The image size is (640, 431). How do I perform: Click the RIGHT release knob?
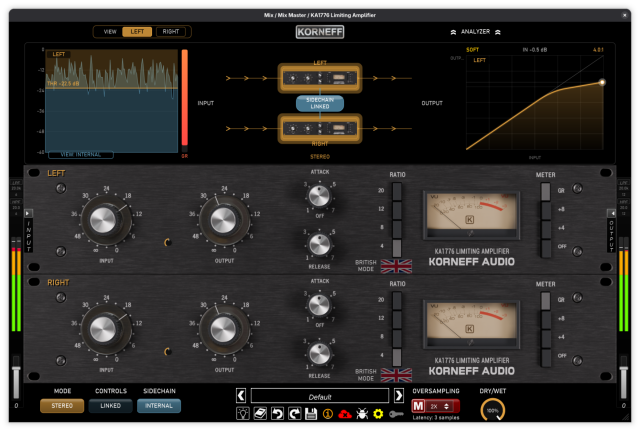click(x=319, y=354)
